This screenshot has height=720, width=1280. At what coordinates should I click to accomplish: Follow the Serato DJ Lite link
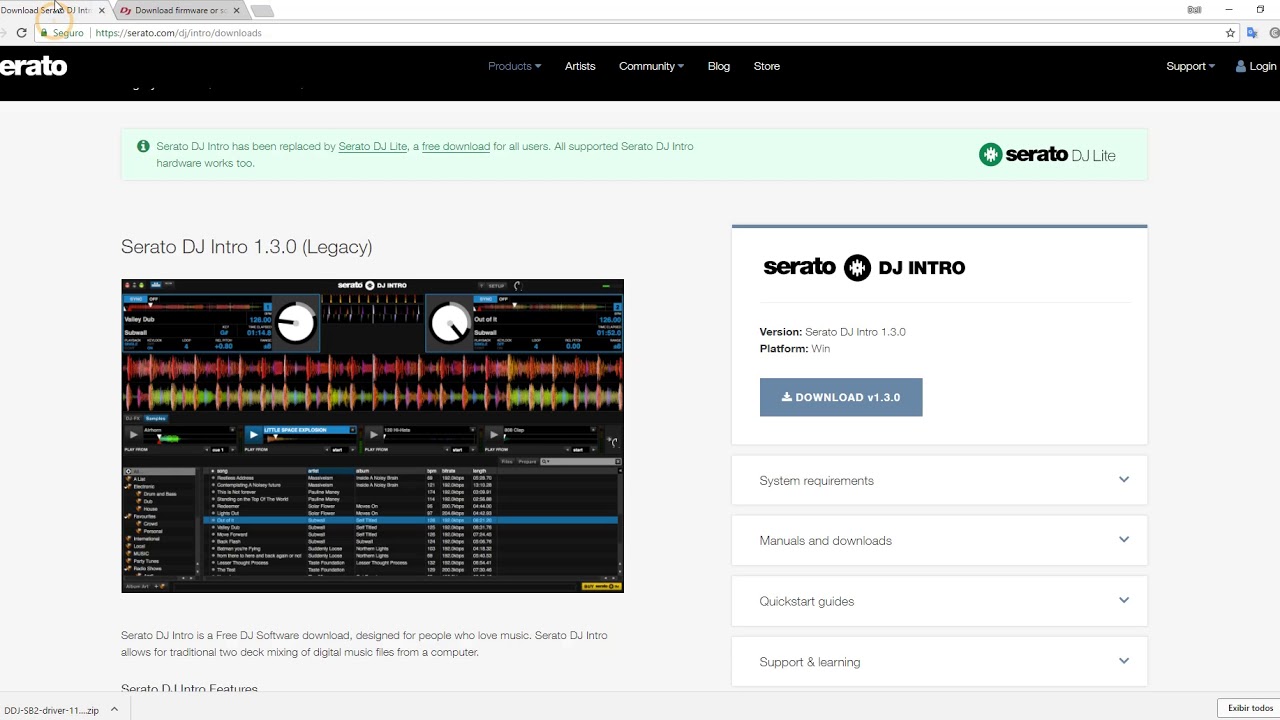click(x=373, y=146)
